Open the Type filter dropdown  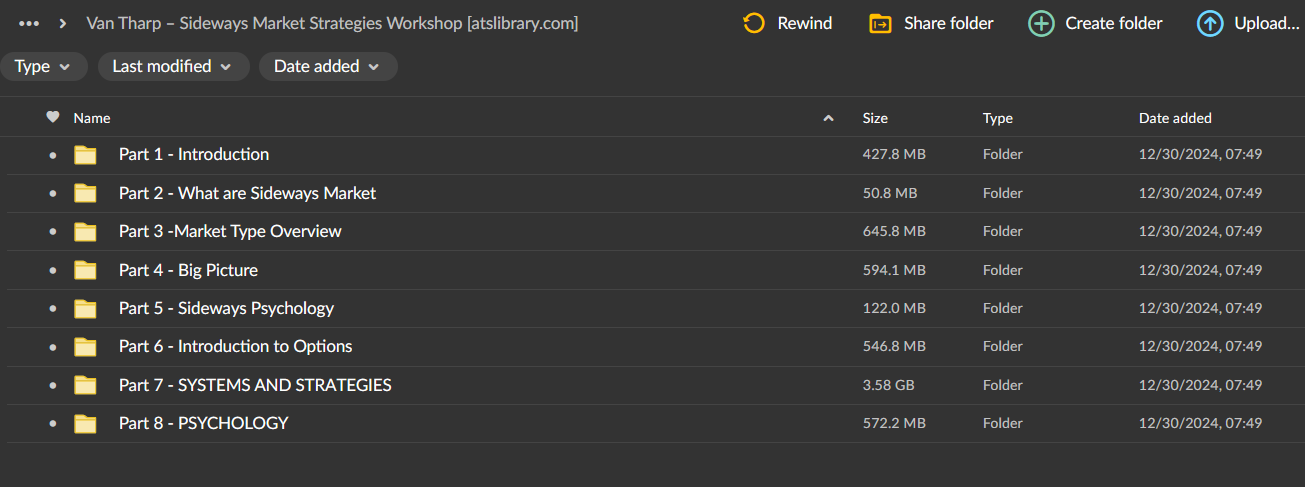pos(43,67)
